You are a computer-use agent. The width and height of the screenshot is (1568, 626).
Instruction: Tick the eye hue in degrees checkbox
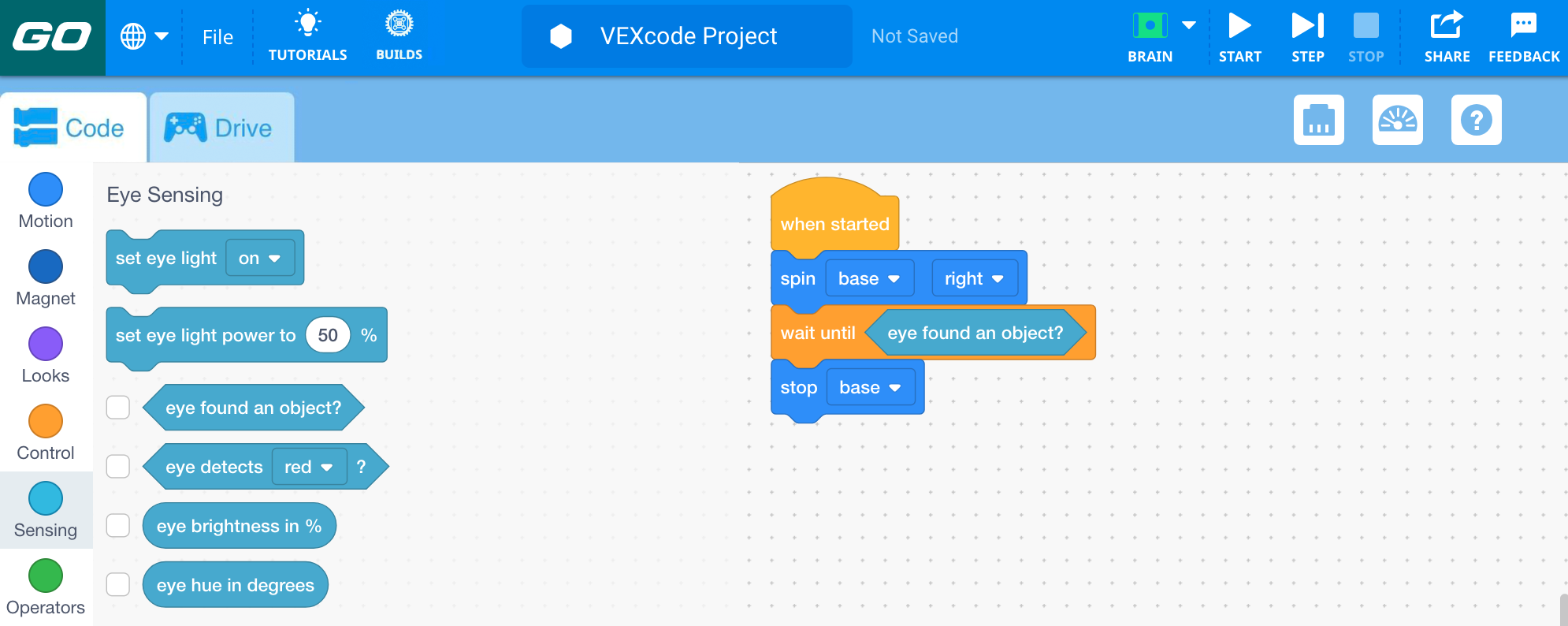pyautogui.click(x=118, y=585)
